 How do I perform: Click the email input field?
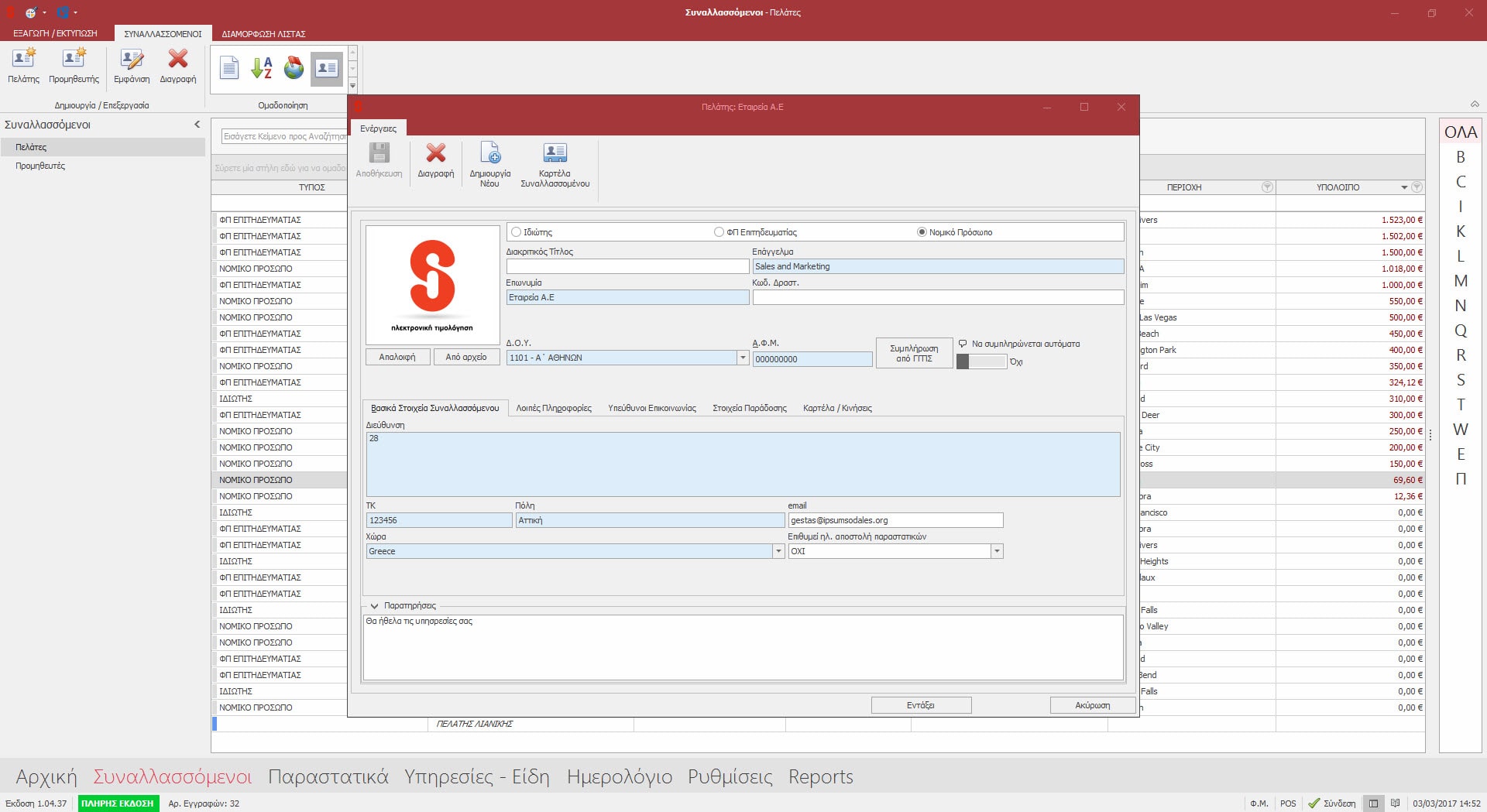coord(895,520)
